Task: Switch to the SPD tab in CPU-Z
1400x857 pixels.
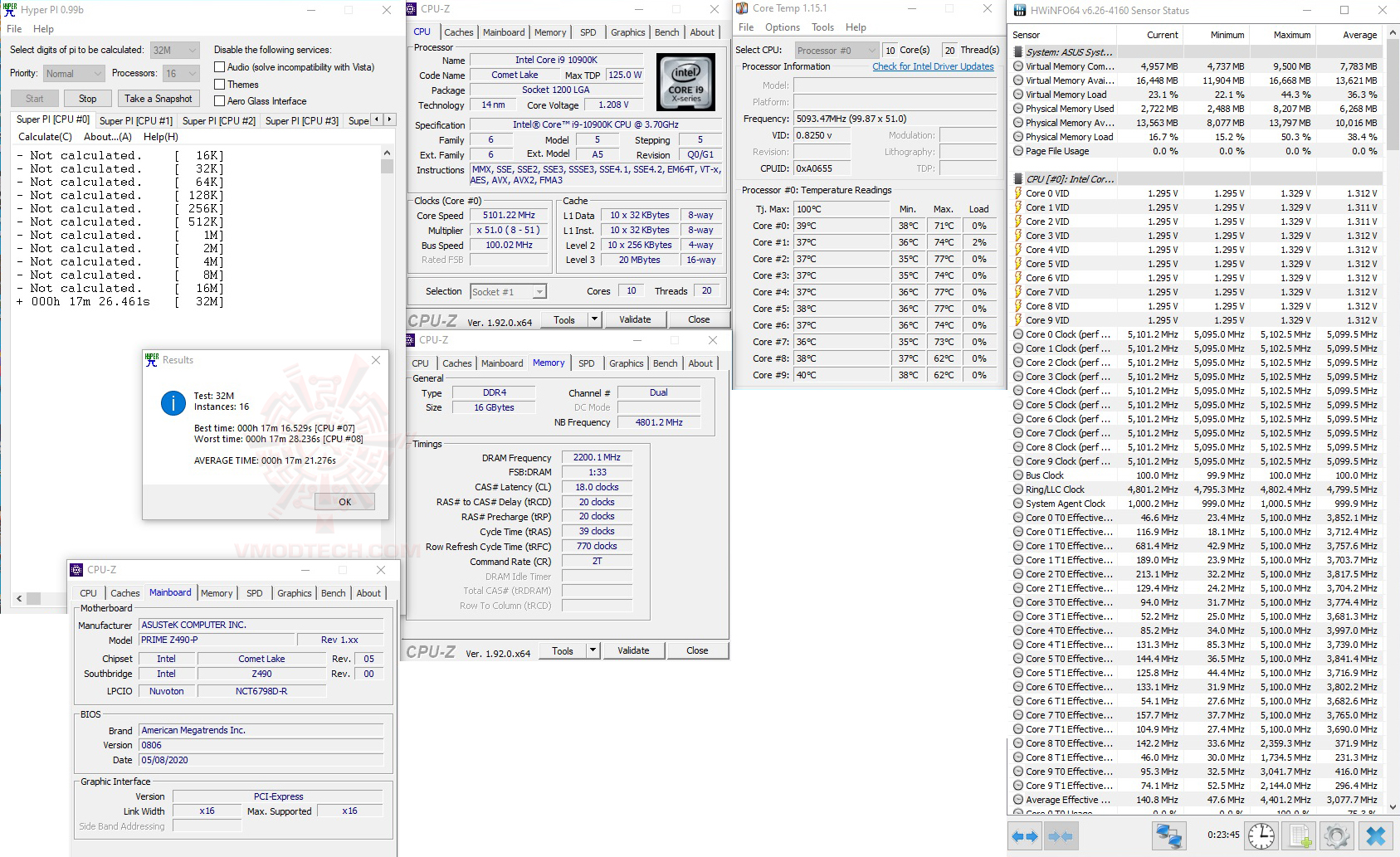Action: [588, 32]
